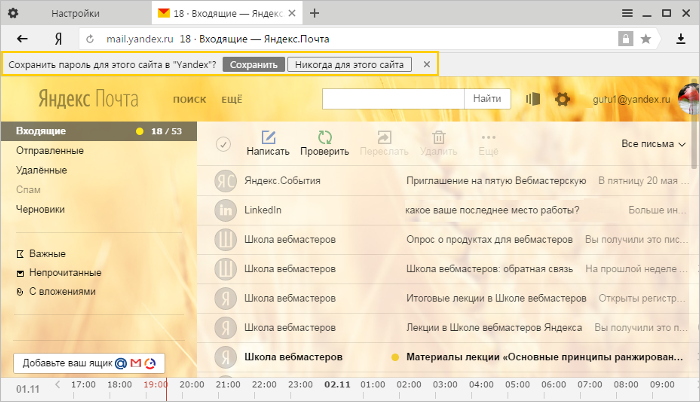Screen dimensions: 700x402
Task: Reload the page with refresh icon
Action: point(90,39)
